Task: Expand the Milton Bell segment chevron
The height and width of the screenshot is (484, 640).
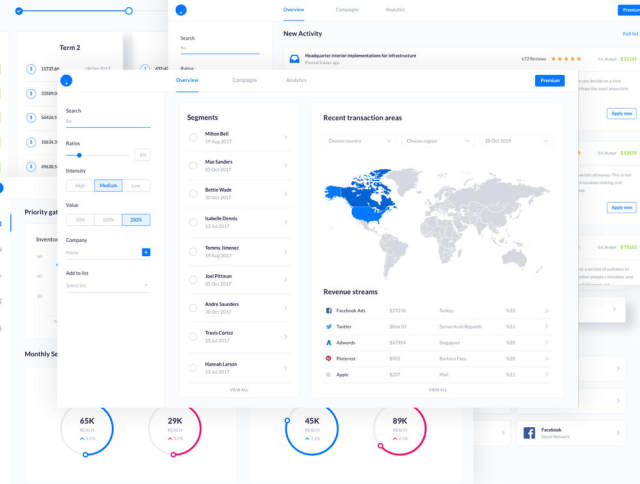Action: [285, 138]
